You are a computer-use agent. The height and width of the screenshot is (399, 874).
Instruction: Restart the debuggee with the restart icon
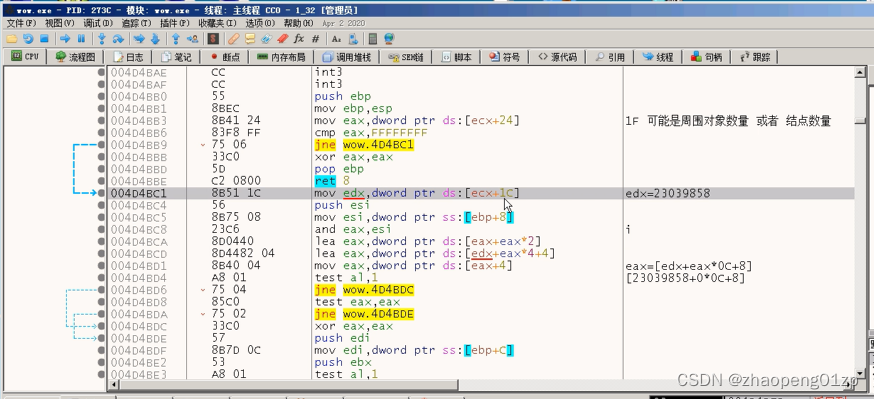[28, 38]
